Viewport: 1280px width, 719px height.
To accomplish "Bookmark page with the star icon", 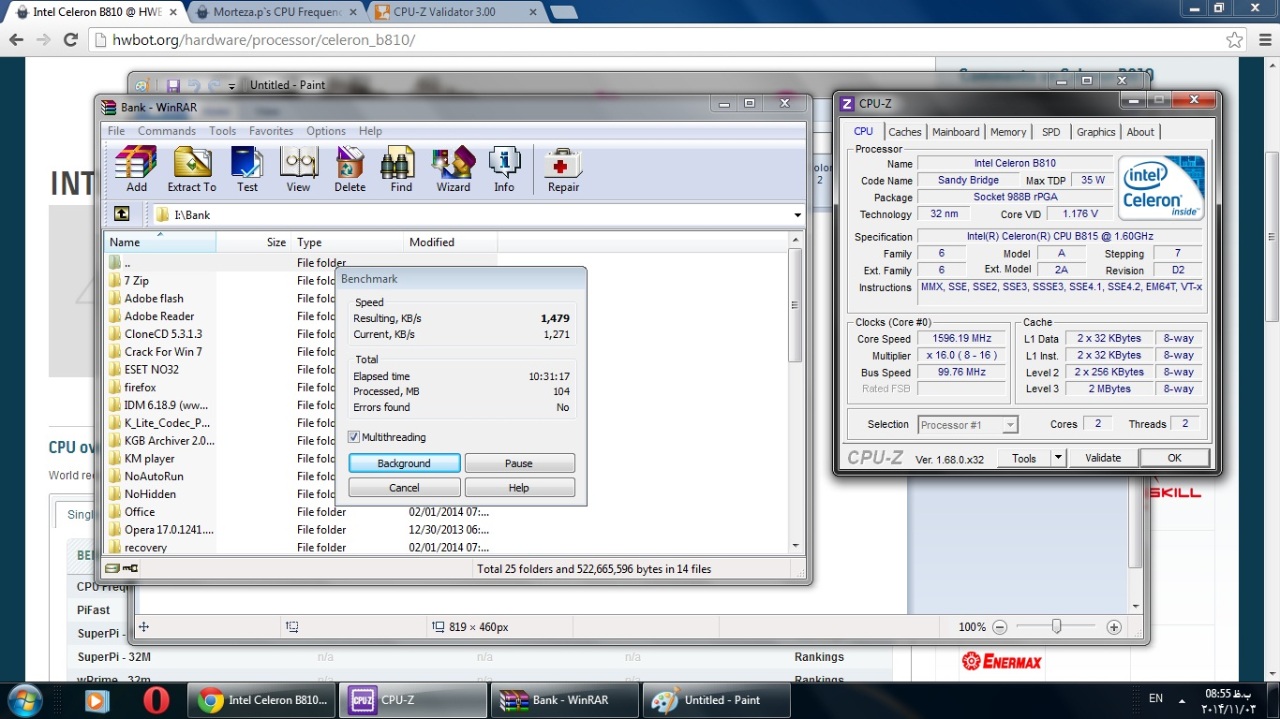I will 1235,40.
